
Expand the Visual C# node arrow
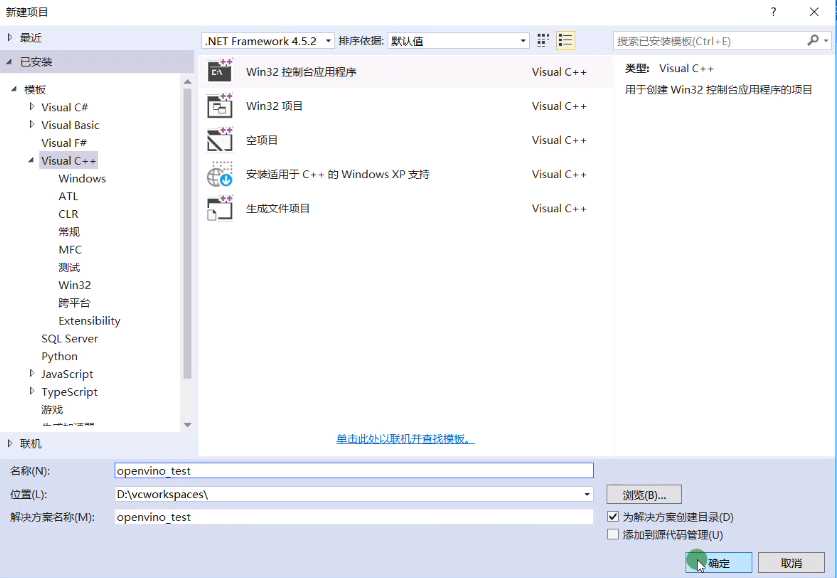pos(32,107)
